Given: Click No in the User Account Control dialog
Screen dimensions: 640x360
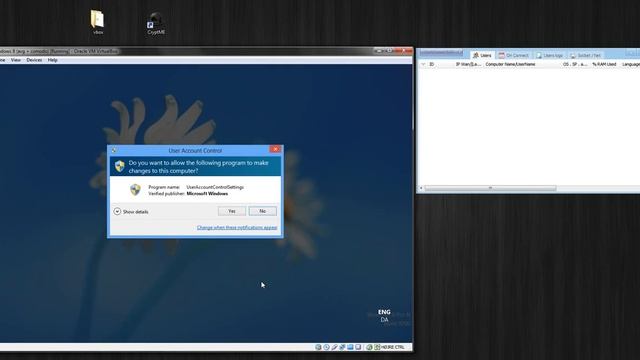Looking at the screenshot, I should 262,211.
